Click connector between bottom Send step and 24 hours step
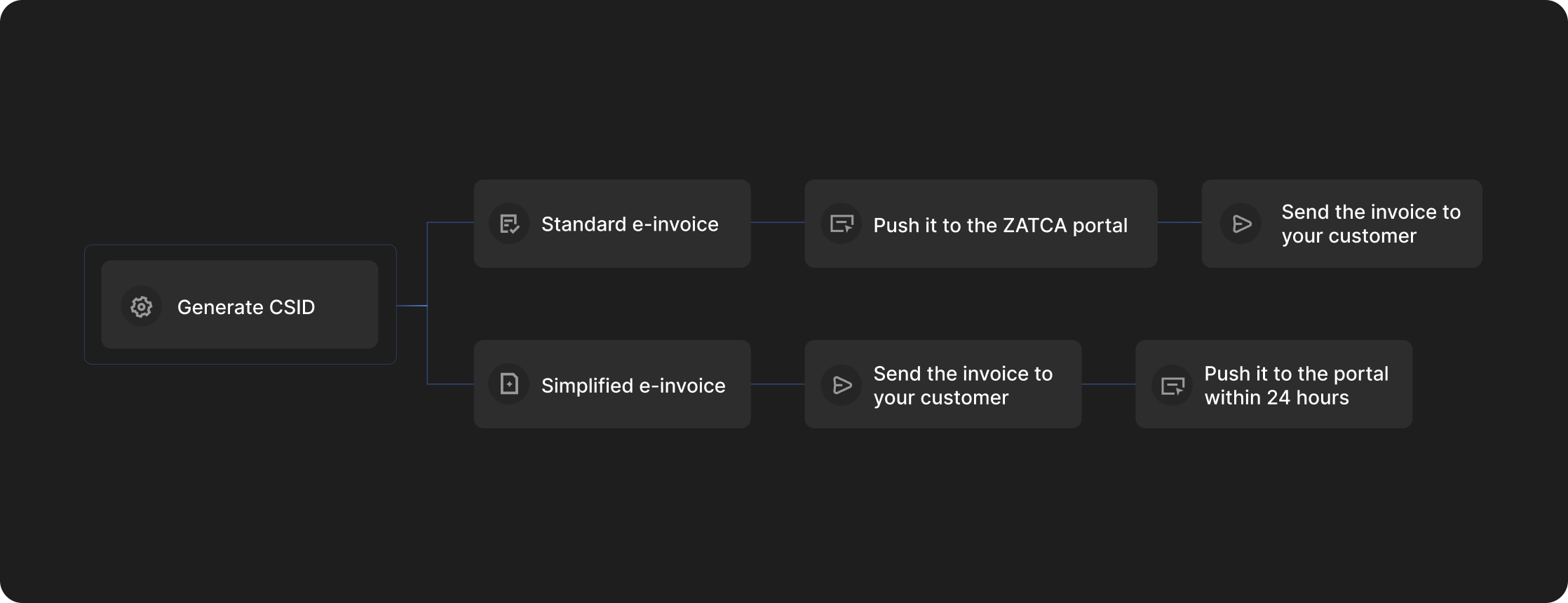This screenshot has width=1568, height=603. (1108, 384)
